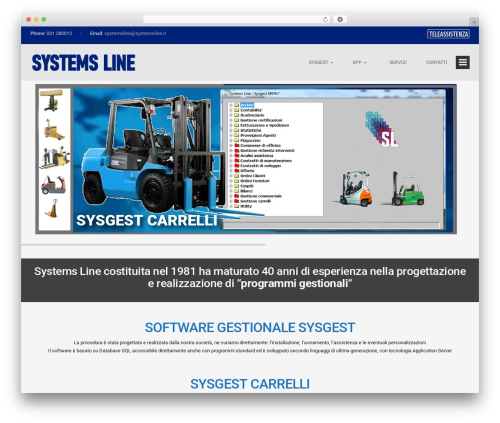Click the red Contratti di noleggio folder icon
500x423 pixels.
[237, 166]
